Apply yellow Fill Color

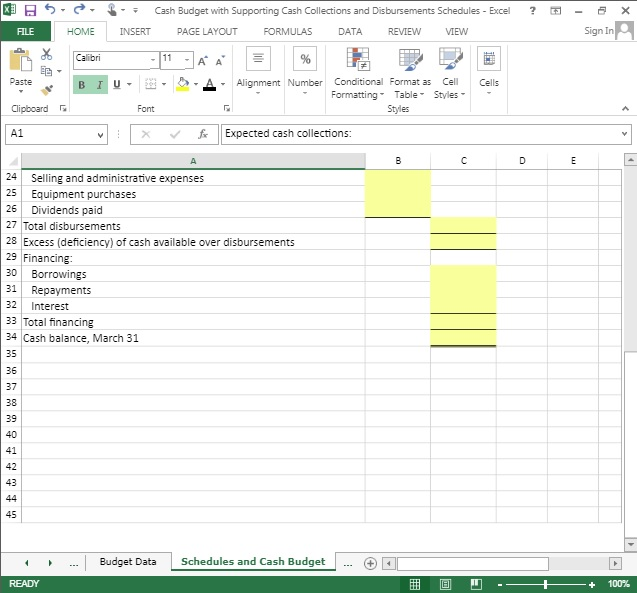183,84
